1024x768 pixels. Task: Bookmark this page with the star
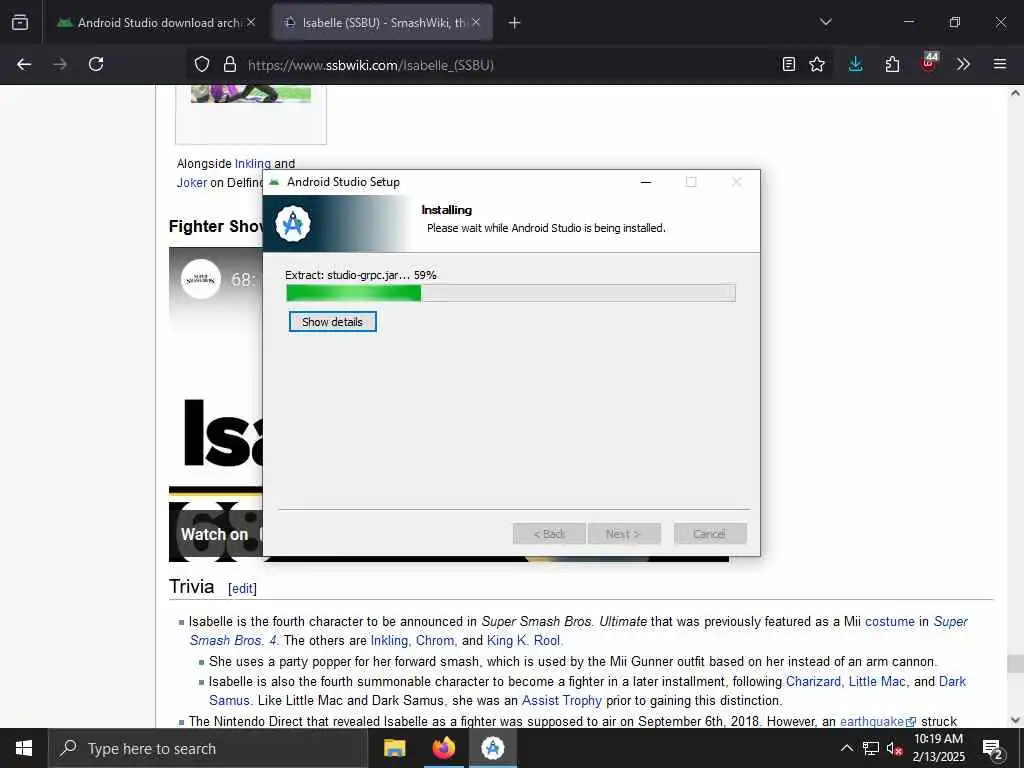click(x=817, y=64)
